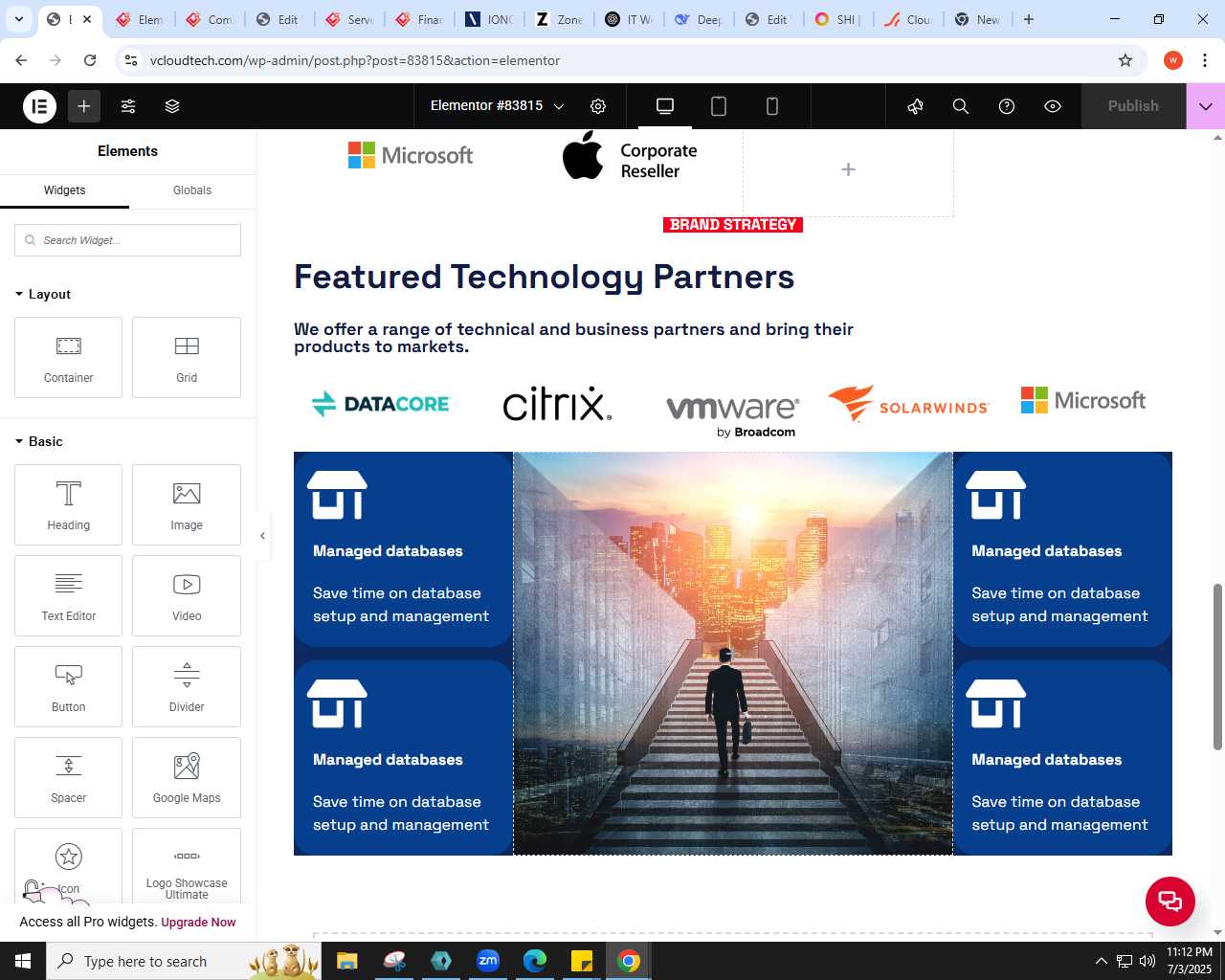
Task: Switch to Desktop responsive view
Action: (665, 106)
